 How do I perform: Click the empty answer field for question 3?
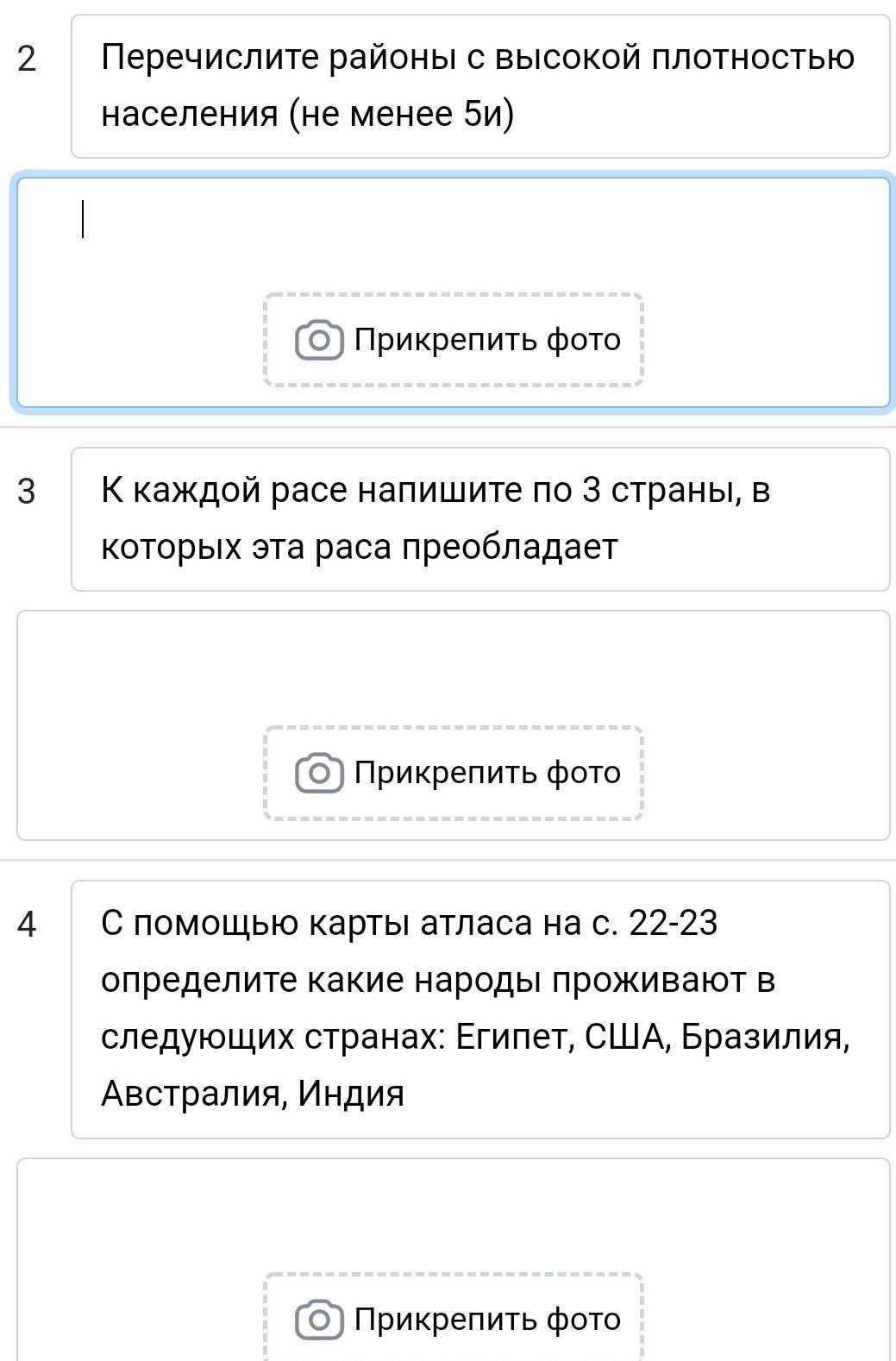click(454, 725)
